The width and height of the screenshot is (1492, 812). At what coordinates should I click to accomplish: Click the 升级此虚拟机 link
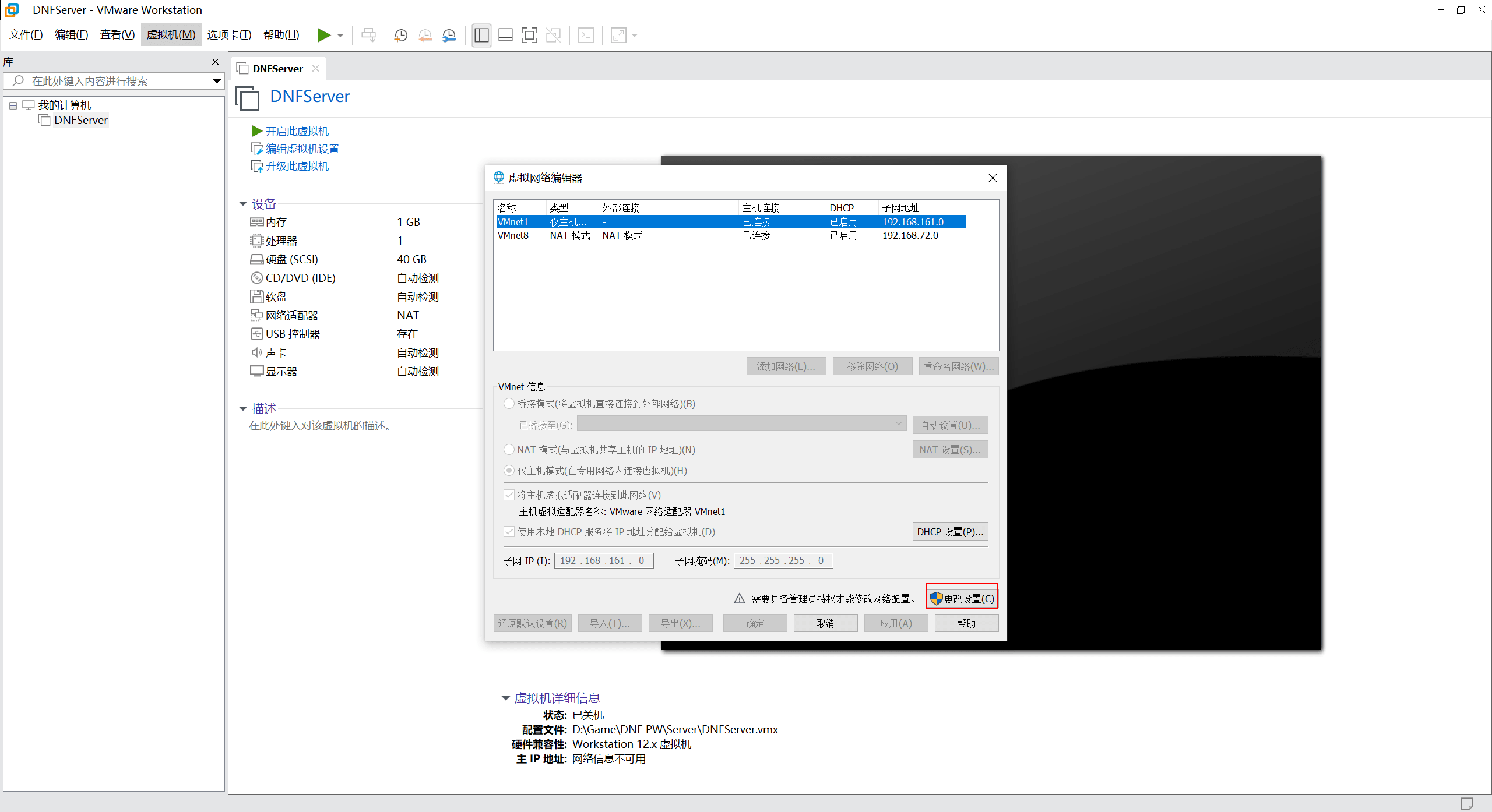pos(297,167)
